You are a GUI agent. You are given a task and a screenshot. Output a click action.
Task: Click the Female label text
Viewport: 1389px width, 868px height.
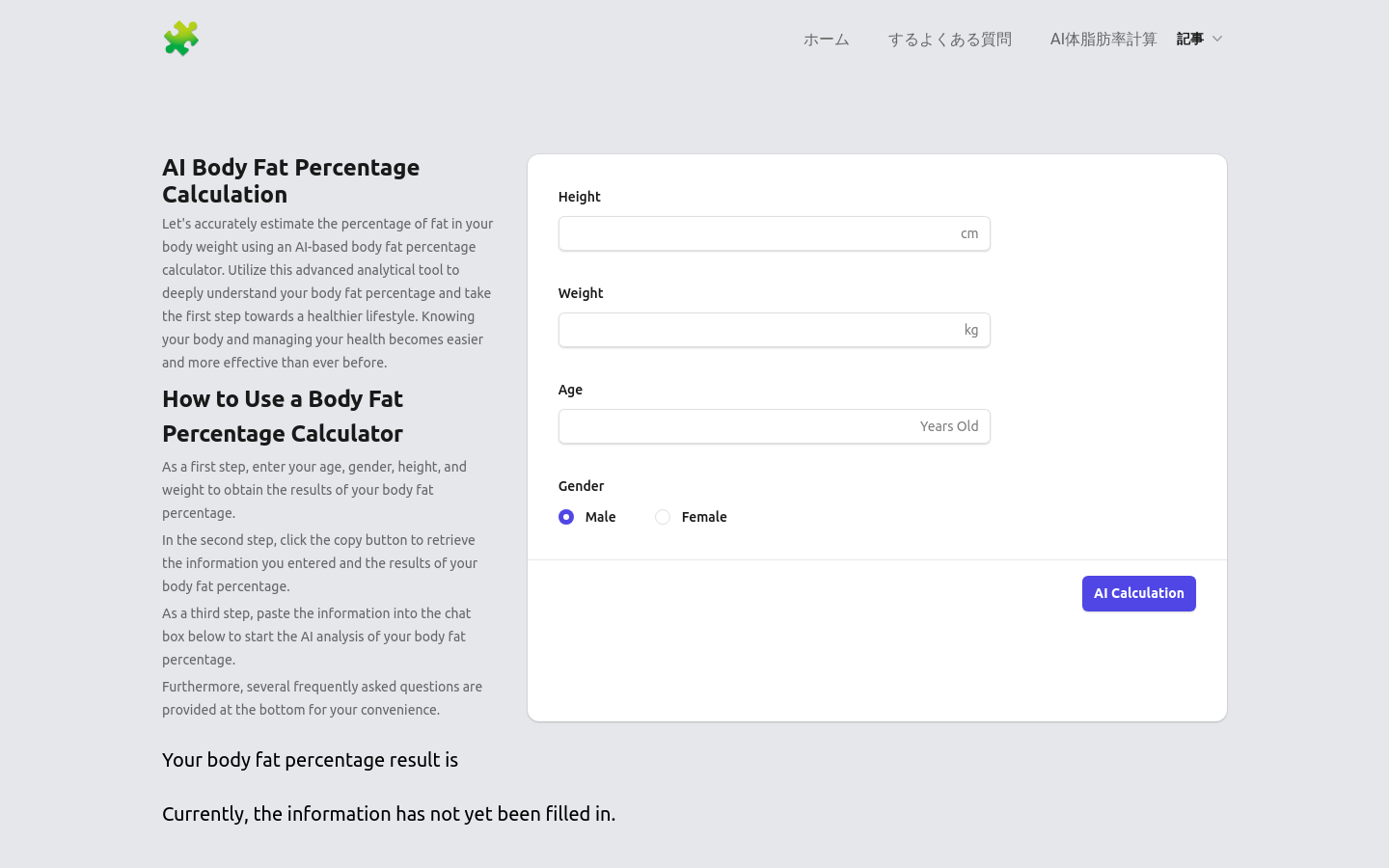[704, 517]
